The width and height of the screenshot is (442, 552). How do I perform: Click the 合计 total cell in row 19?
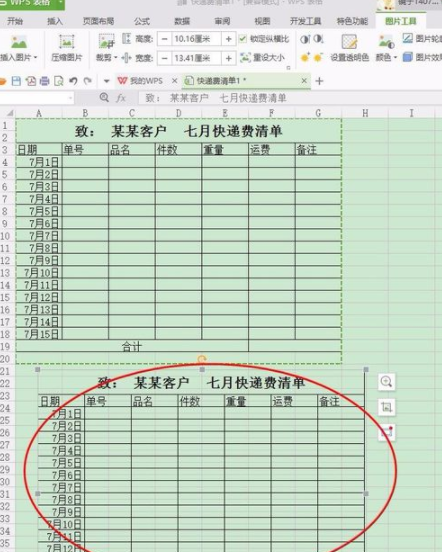point(132,346)
